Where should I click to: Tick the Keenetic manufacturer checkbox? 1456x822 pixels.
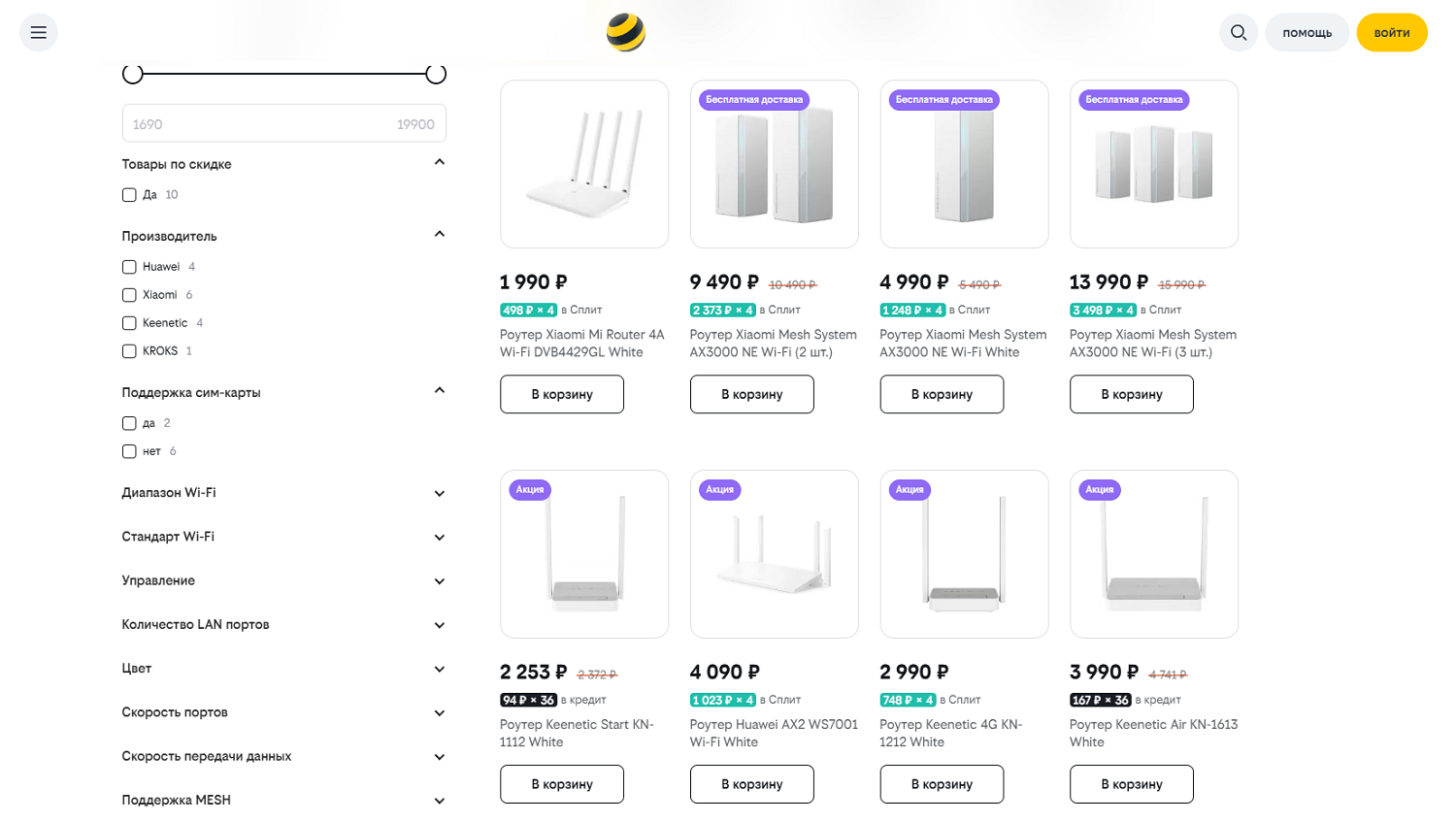click(129, 323)
